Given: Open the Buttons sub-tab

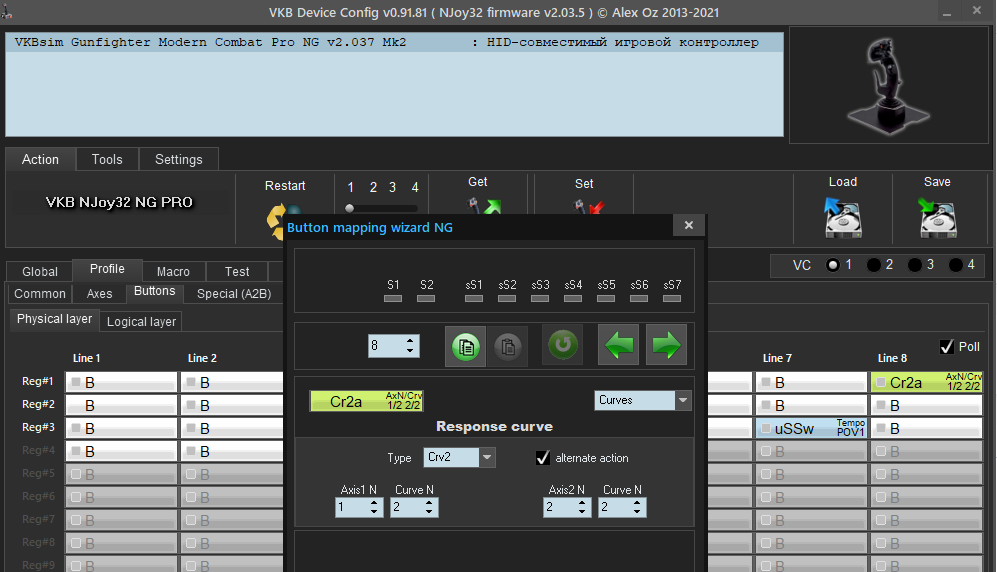Looking at the screenshot, I should [155, 291].
